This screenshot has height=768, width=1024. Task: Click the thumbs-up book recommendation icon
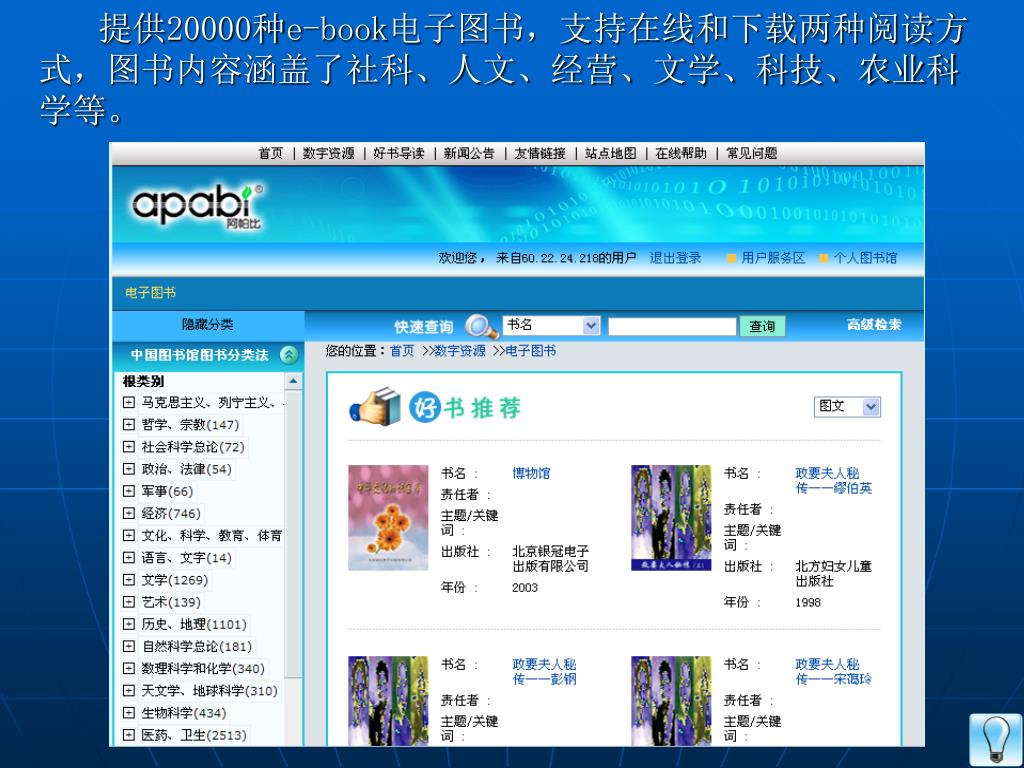click(375, 407)
